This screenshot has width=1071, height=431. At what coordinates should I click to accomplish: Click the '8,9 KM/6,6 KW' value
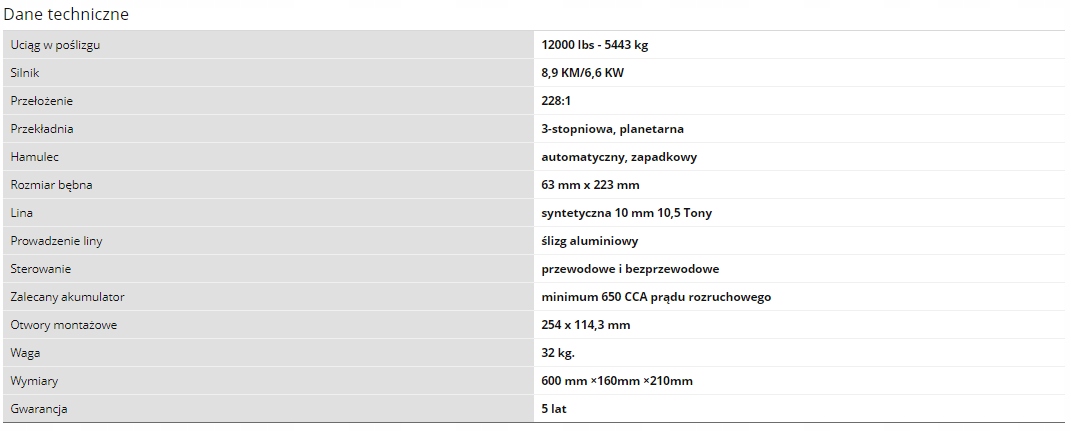(x=582, y=73)
